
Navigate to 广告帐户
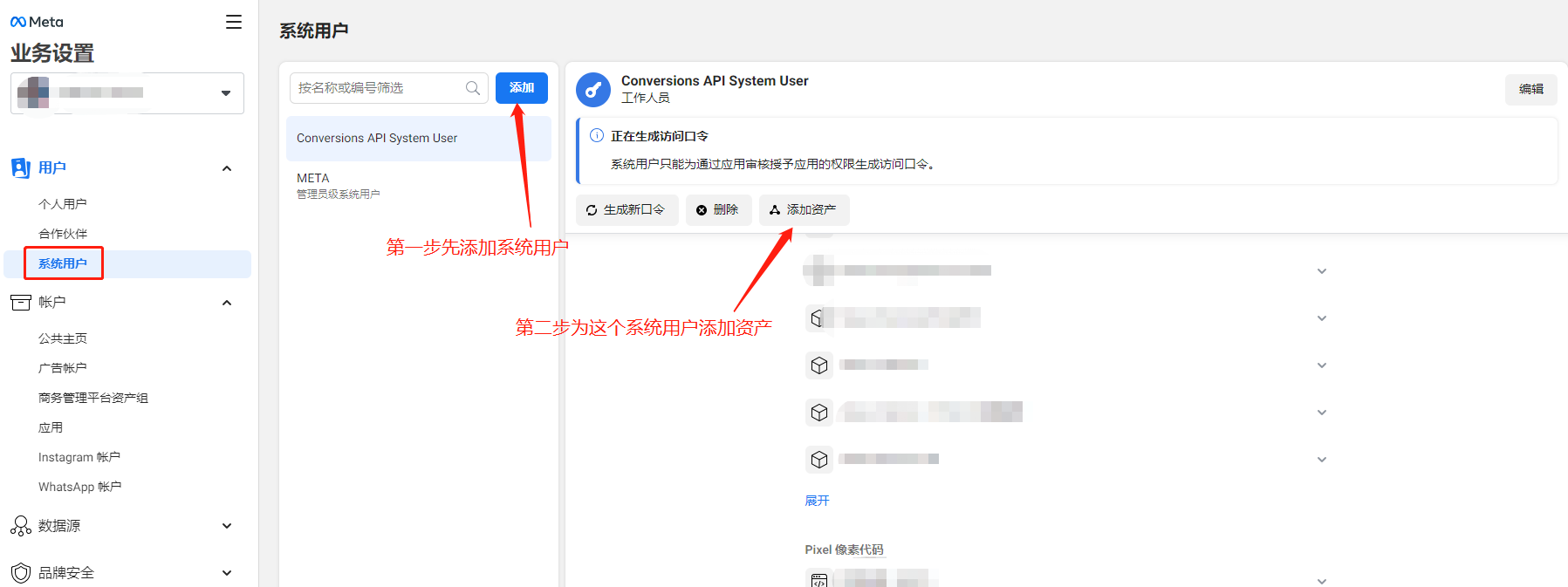[63, 368]
